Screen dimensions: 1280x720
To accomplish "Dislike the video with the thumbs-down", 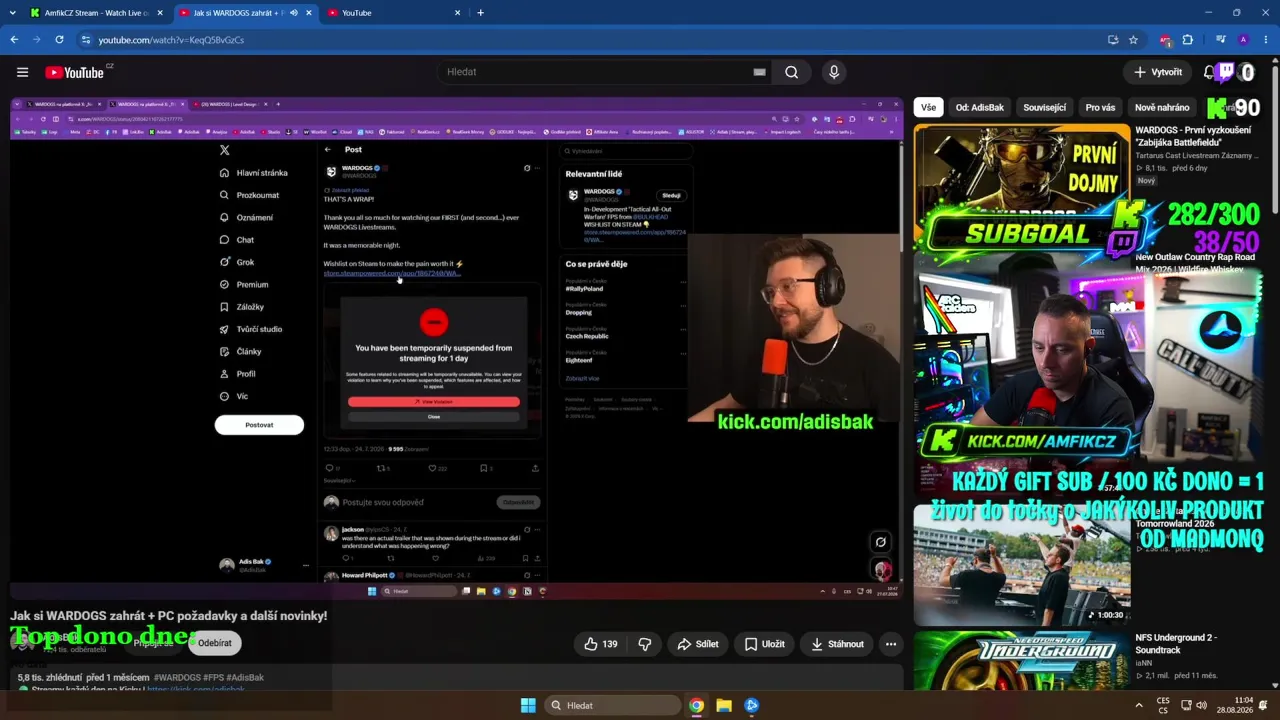I will click(645, 644).
